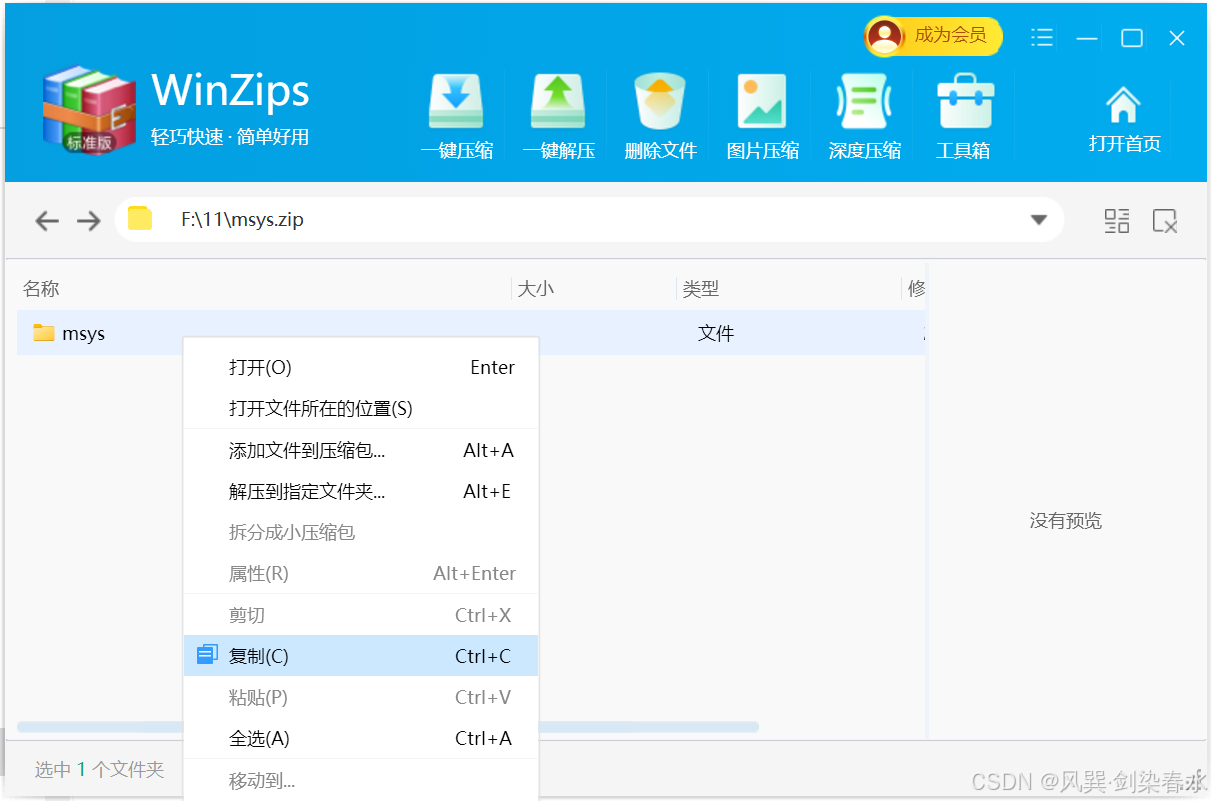
Task: Select 复制(C) in context menu
Action: click(x=361, y=656)
